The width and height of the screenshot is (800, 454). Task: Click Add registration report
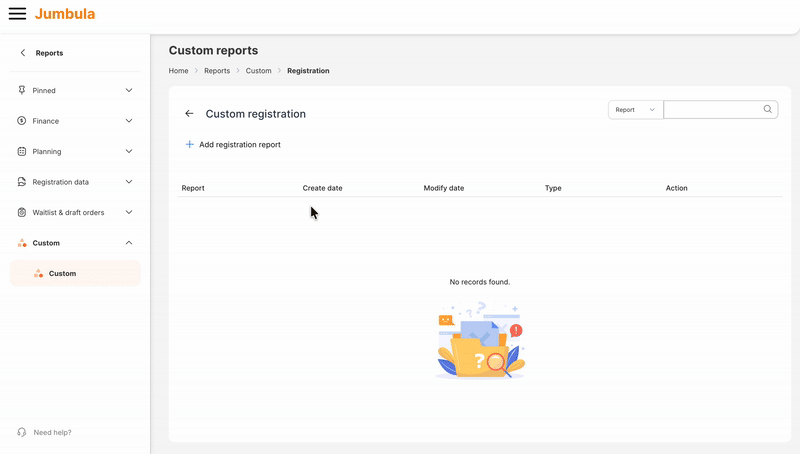pyautogui.click(x=239, y=145)
